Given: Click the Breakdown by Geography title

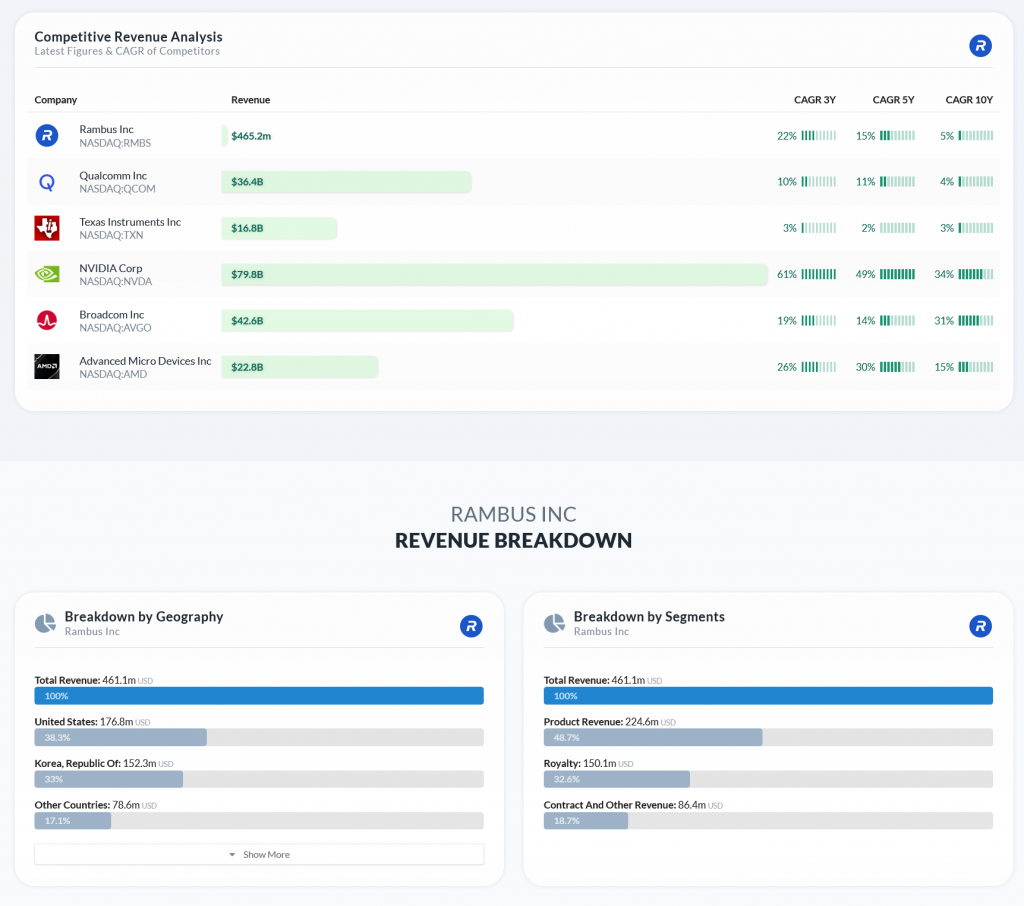Looking at the screenshot, I should (x=144, y=617).
